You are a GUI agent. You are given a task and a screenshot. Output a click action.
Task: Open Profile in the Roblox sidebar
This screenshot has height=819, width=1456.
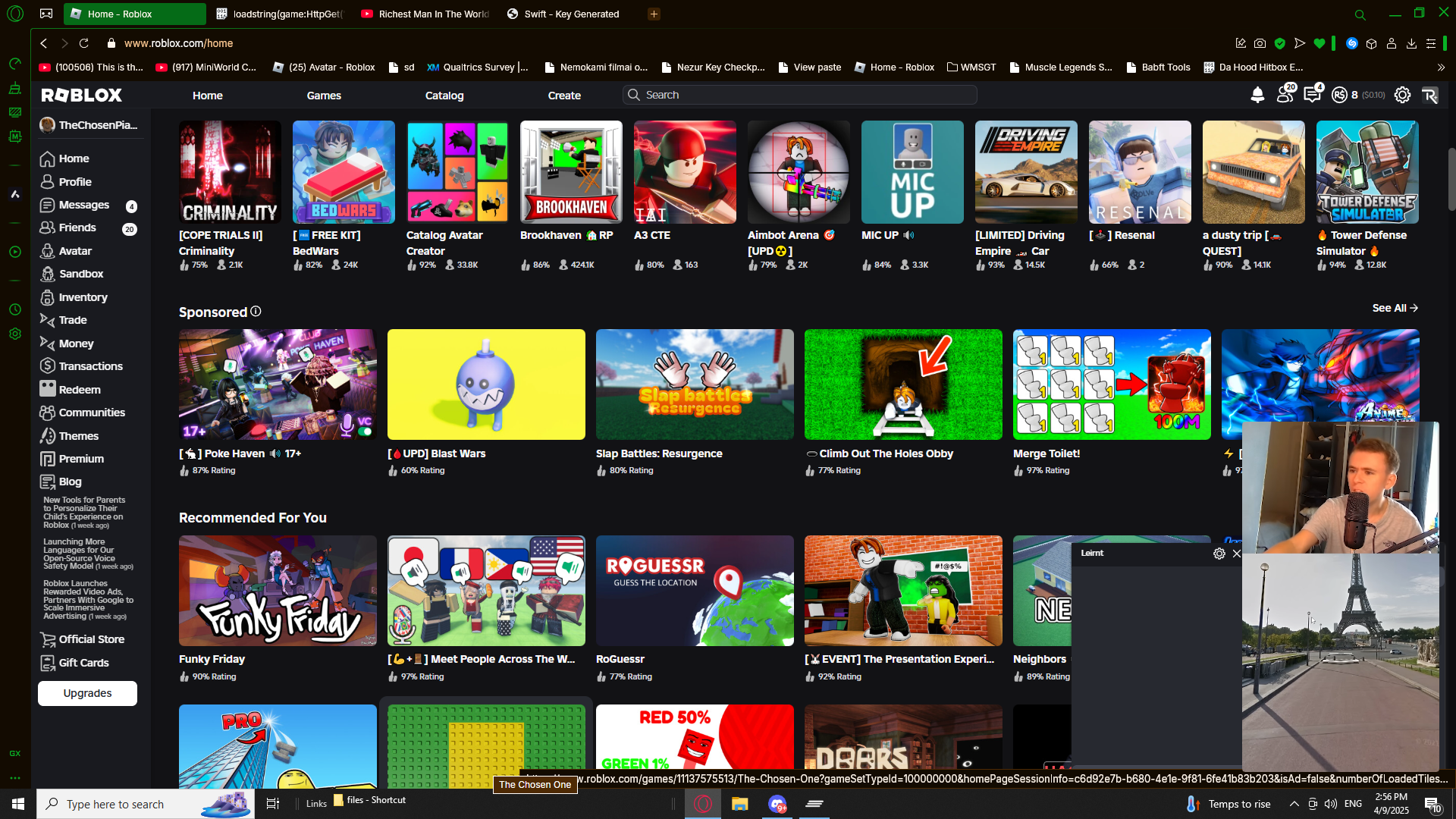point(75,182)
